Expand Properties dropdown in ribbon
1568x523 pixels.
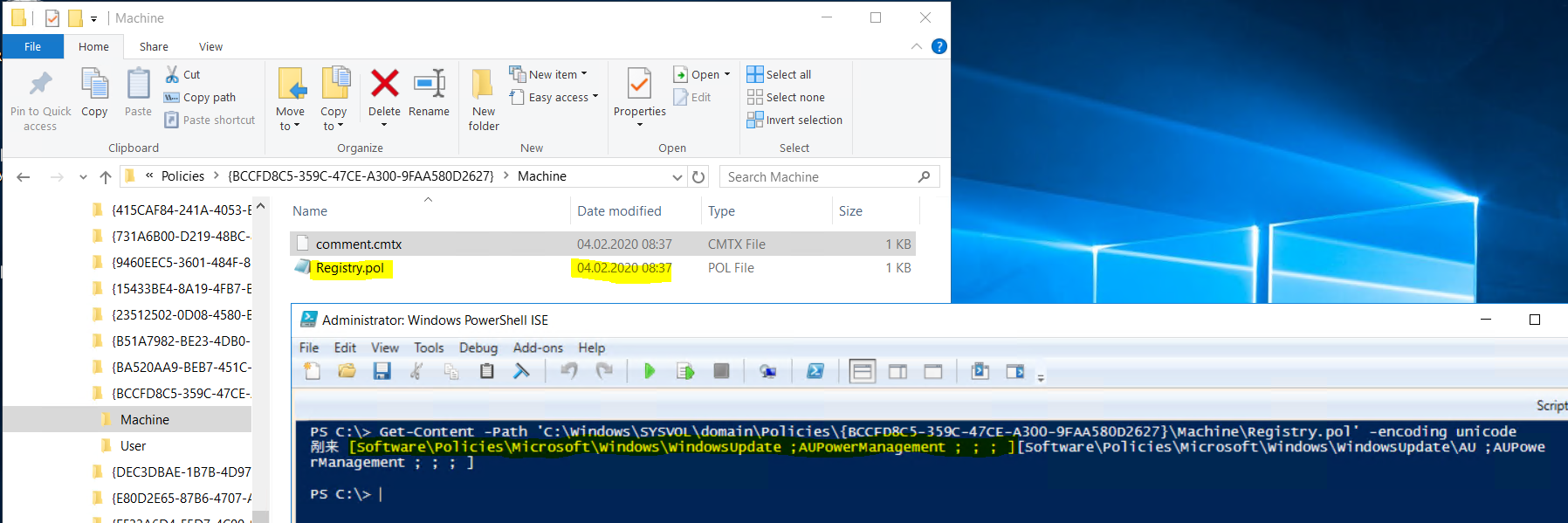[x=640, y=125]
